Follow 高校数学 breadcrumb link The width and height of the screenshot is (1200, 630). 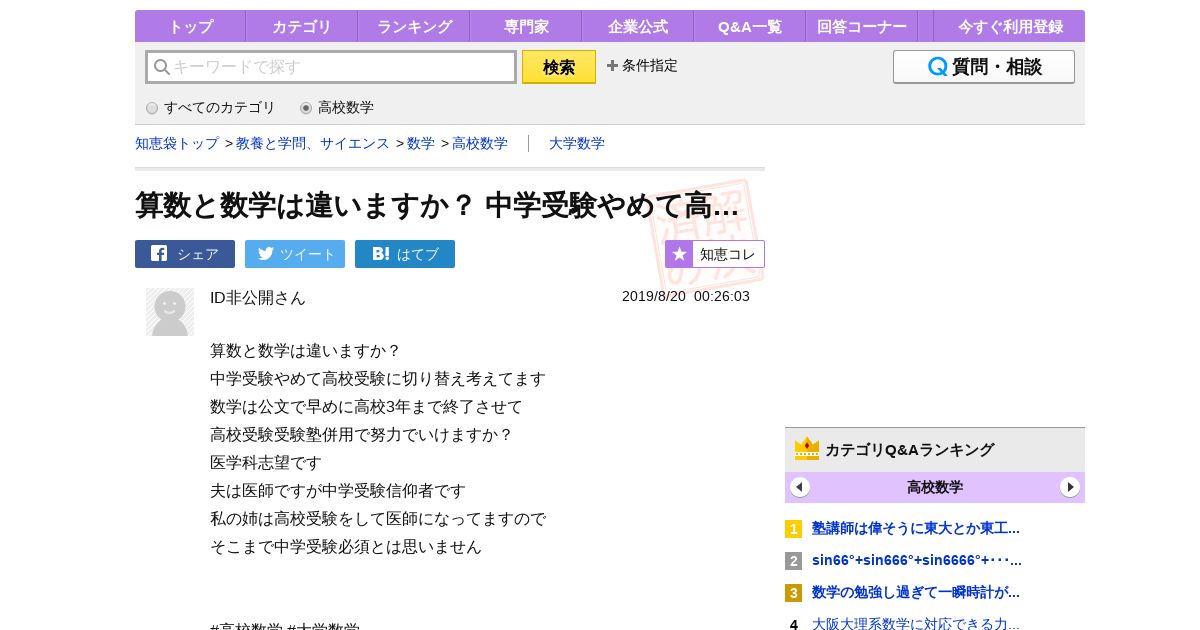[x=480, y=143]
